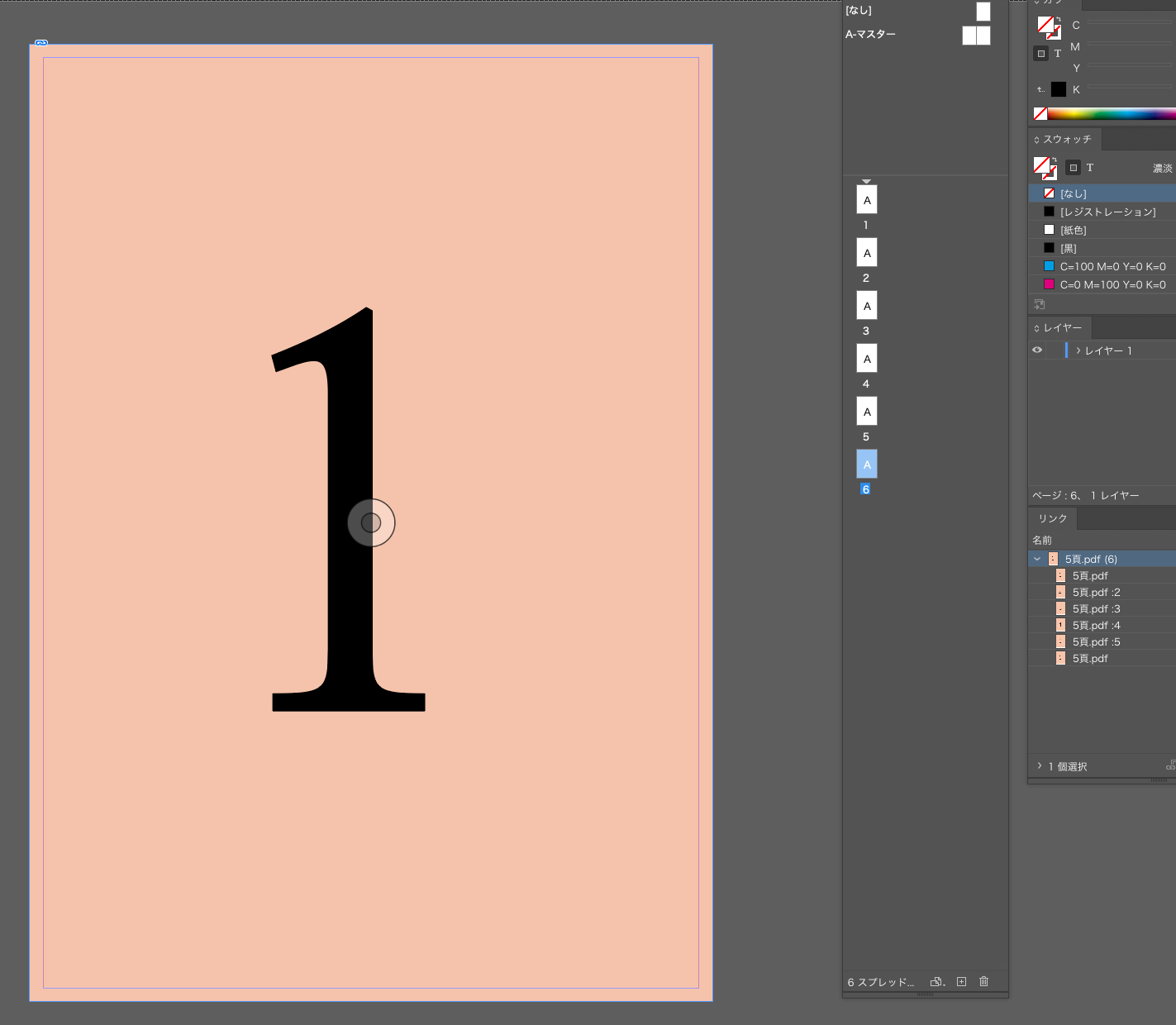Screen dimensions: 1176x1025
Task: Click the M magenta slider
Action: tap(1130, 44)
